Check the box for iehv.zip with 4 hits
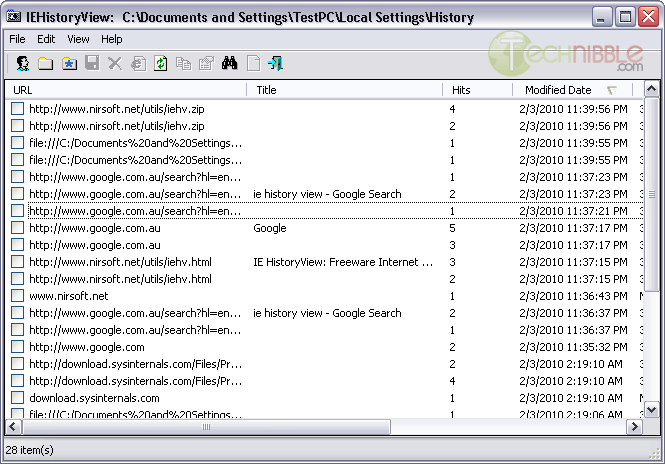665x464 pixels. point(17,109)
